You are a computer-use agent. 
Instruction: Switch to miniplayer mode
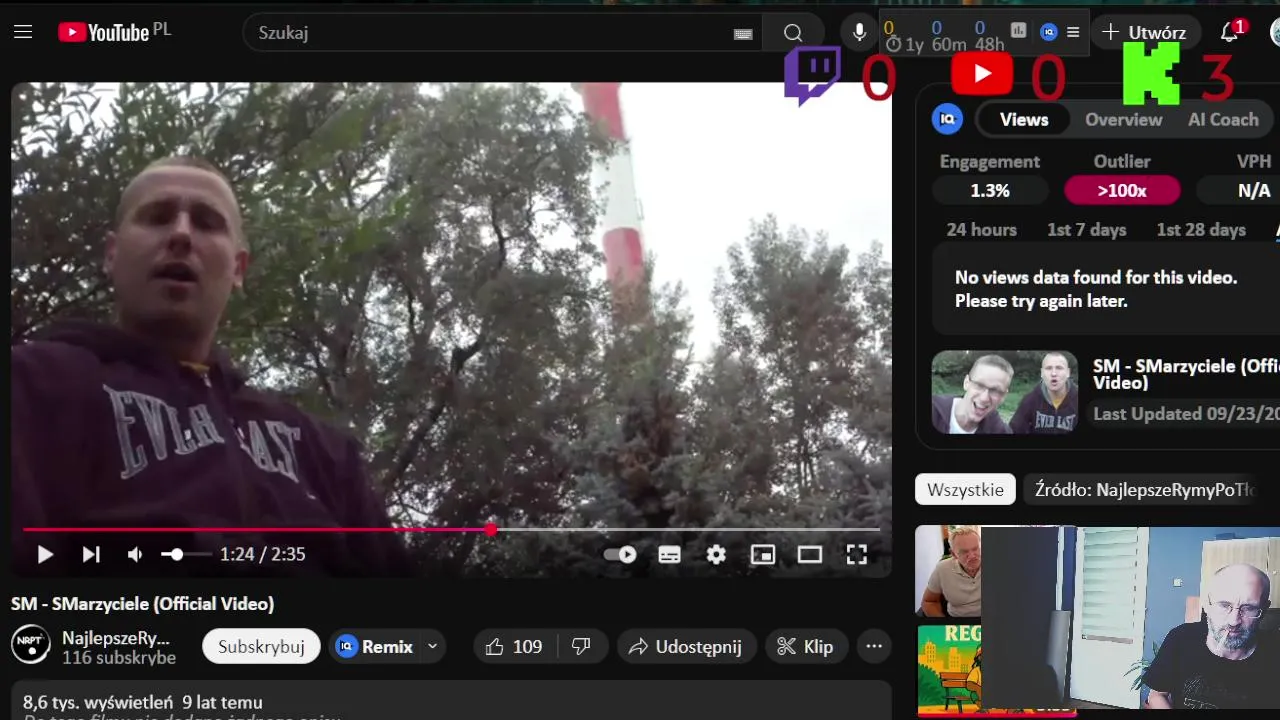click(763, 554)
